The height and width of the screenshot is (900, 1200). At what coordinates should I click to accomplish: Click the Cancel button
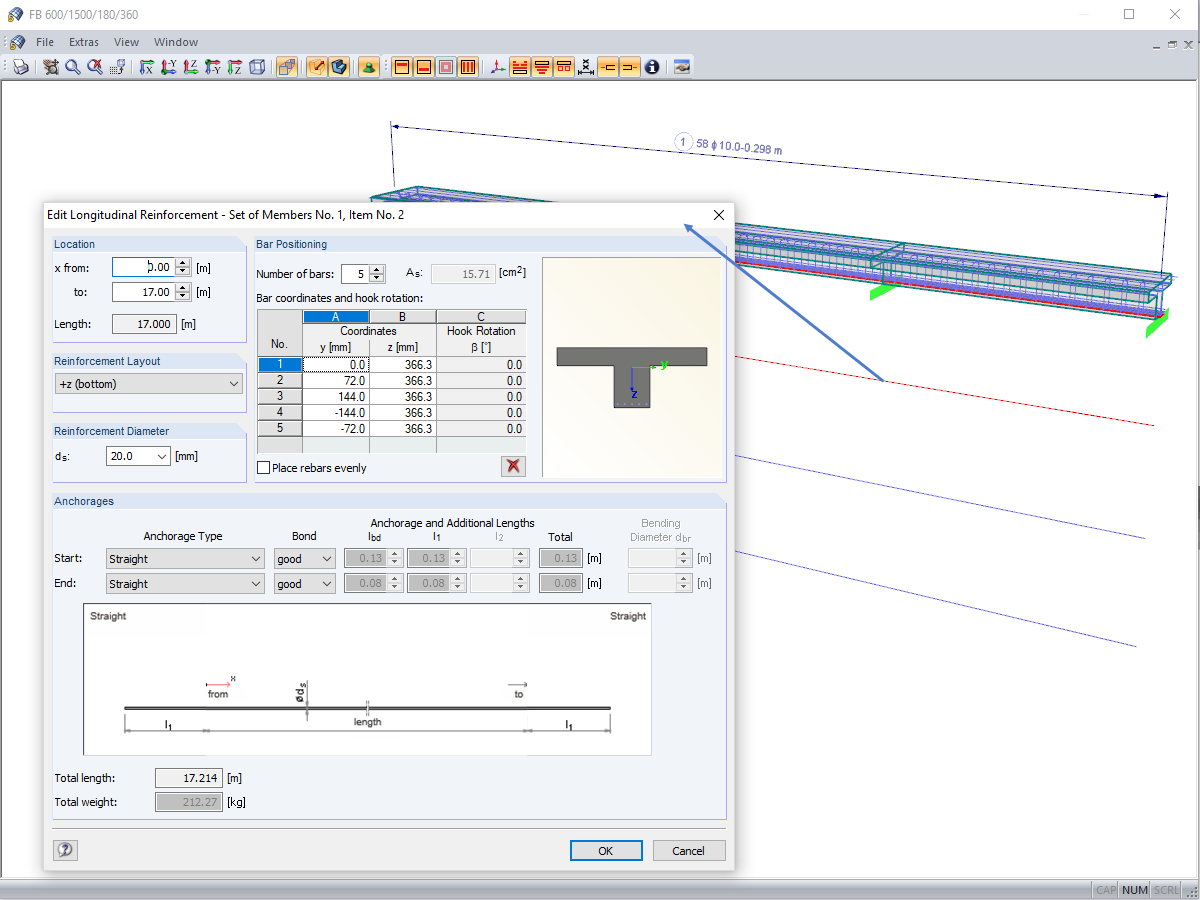pyautogui.click(x=689, y=850)
